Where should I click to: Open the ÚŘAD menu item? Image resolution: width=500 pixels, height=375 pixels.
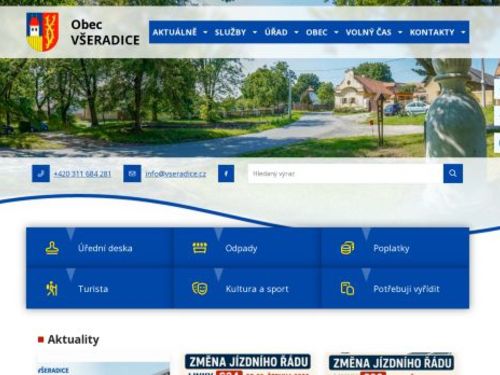(x=276, y=32)
